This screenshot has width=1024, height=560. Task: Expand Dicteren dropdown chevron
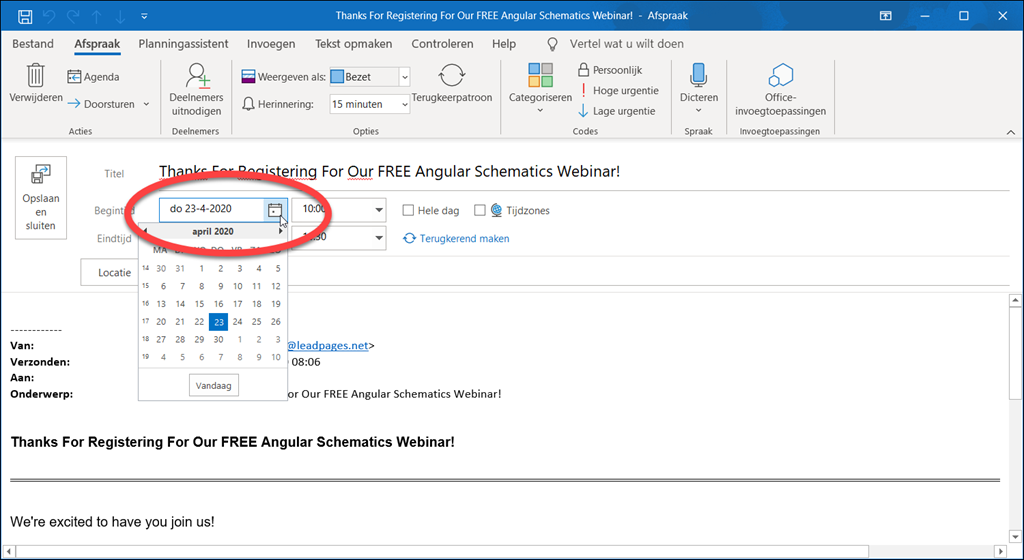[698, 111]
